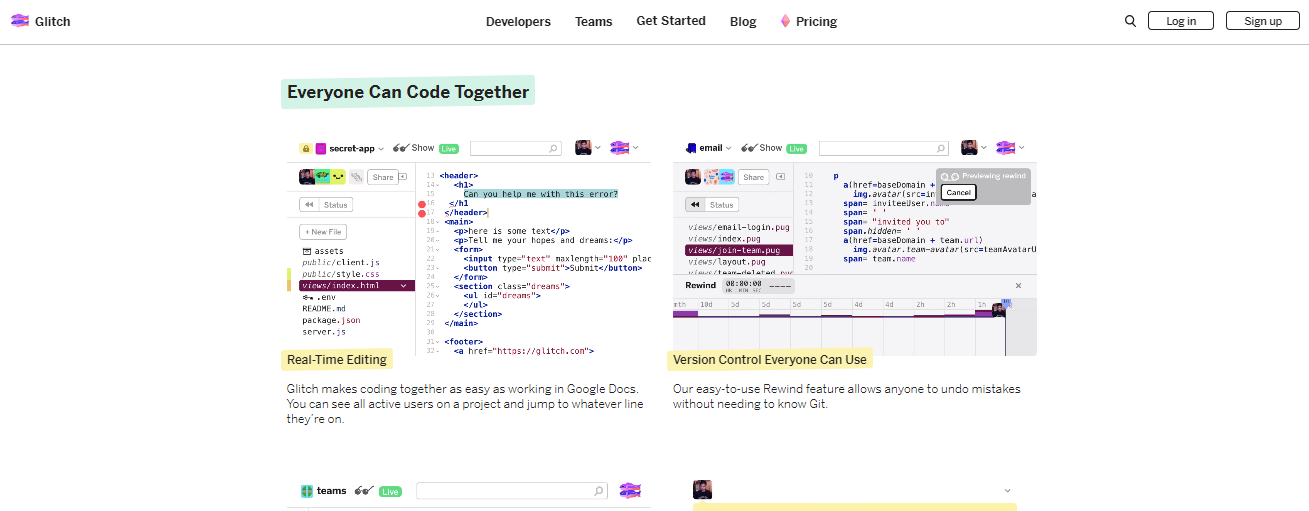The width and height of the screenshot is (1309, 511).
Task: Go to Get Started
Action: pos(671,21)
